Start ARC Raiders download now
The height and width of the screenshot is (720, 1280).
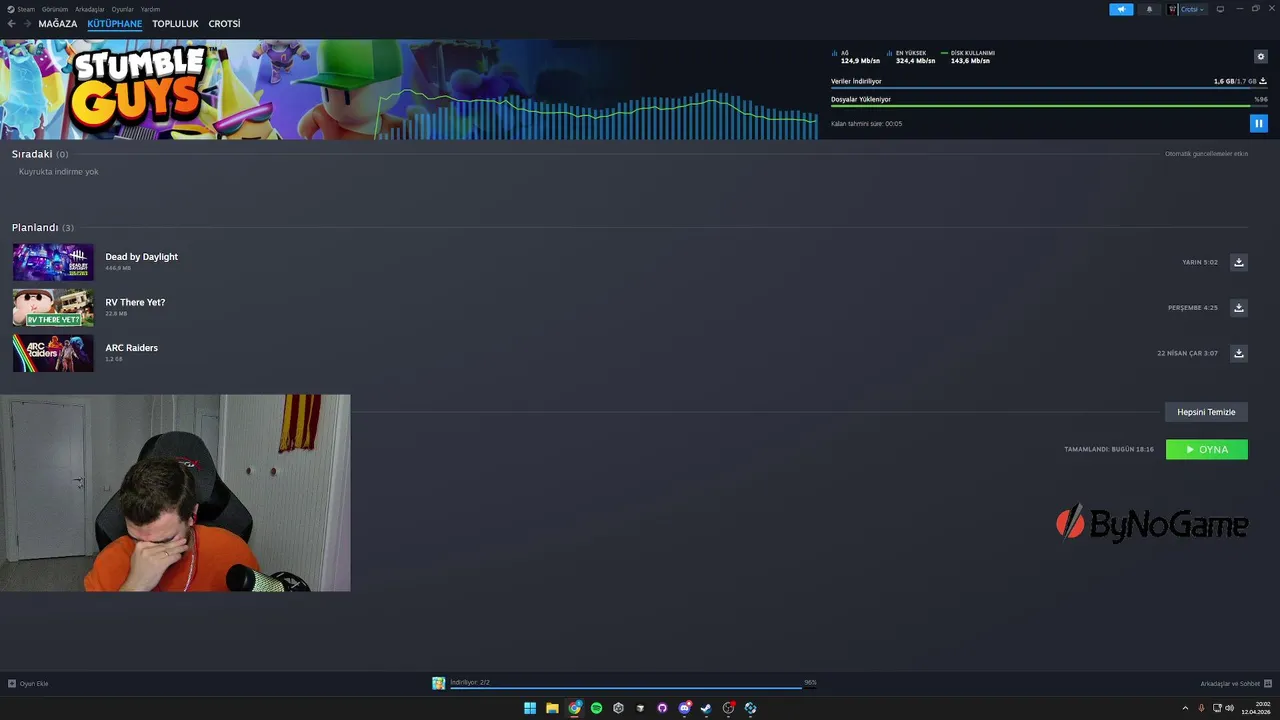coord(1239,353)
